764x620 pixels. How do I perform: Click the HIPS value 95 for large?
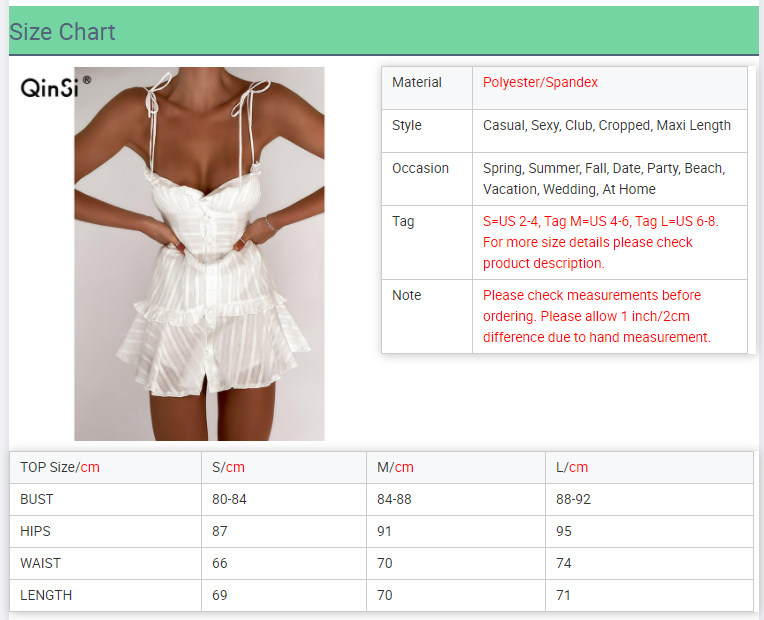(x=564, y=531)
